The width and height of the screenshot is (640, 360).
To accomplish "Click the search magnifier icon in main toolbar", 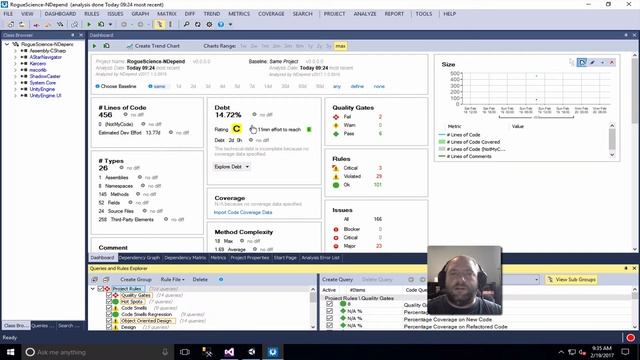I will click(187, 24).
